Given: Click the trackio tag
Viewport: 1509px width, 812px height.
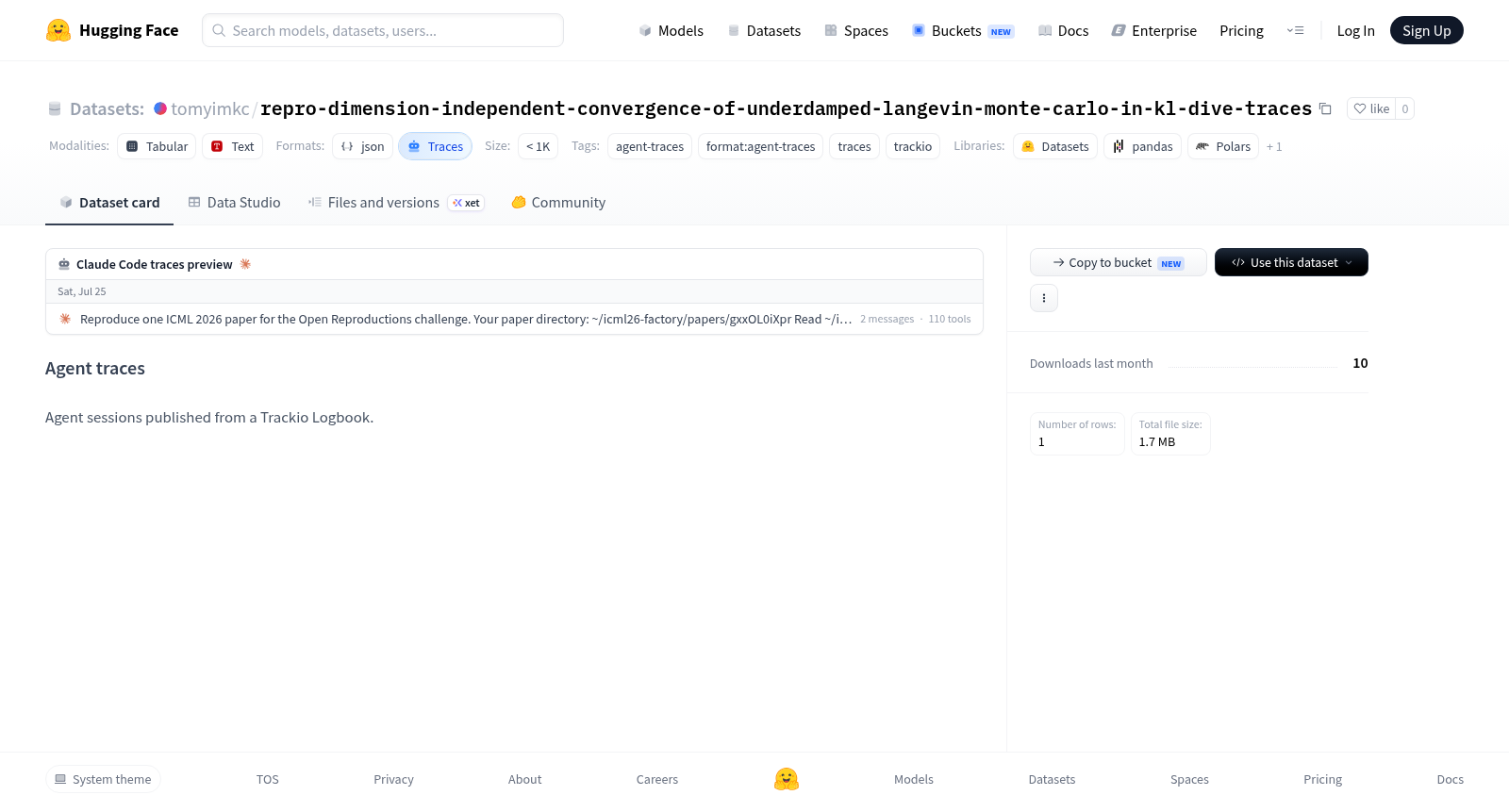Looking at the screenshot, I should (x=913, y=146).
